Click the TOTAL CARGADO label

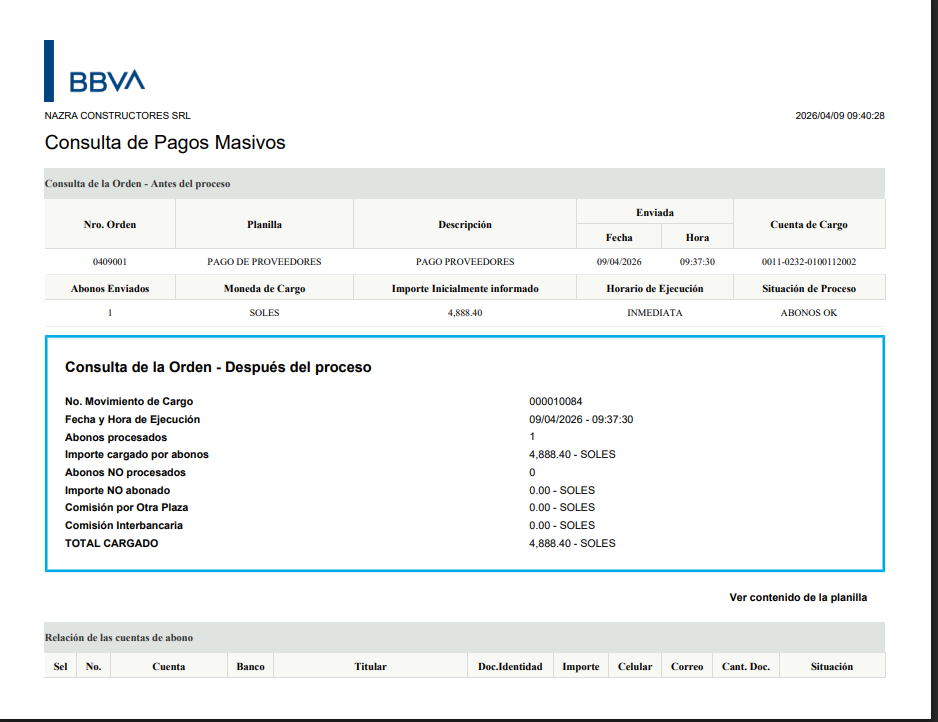pyautogui.click(x=111, y=543)
